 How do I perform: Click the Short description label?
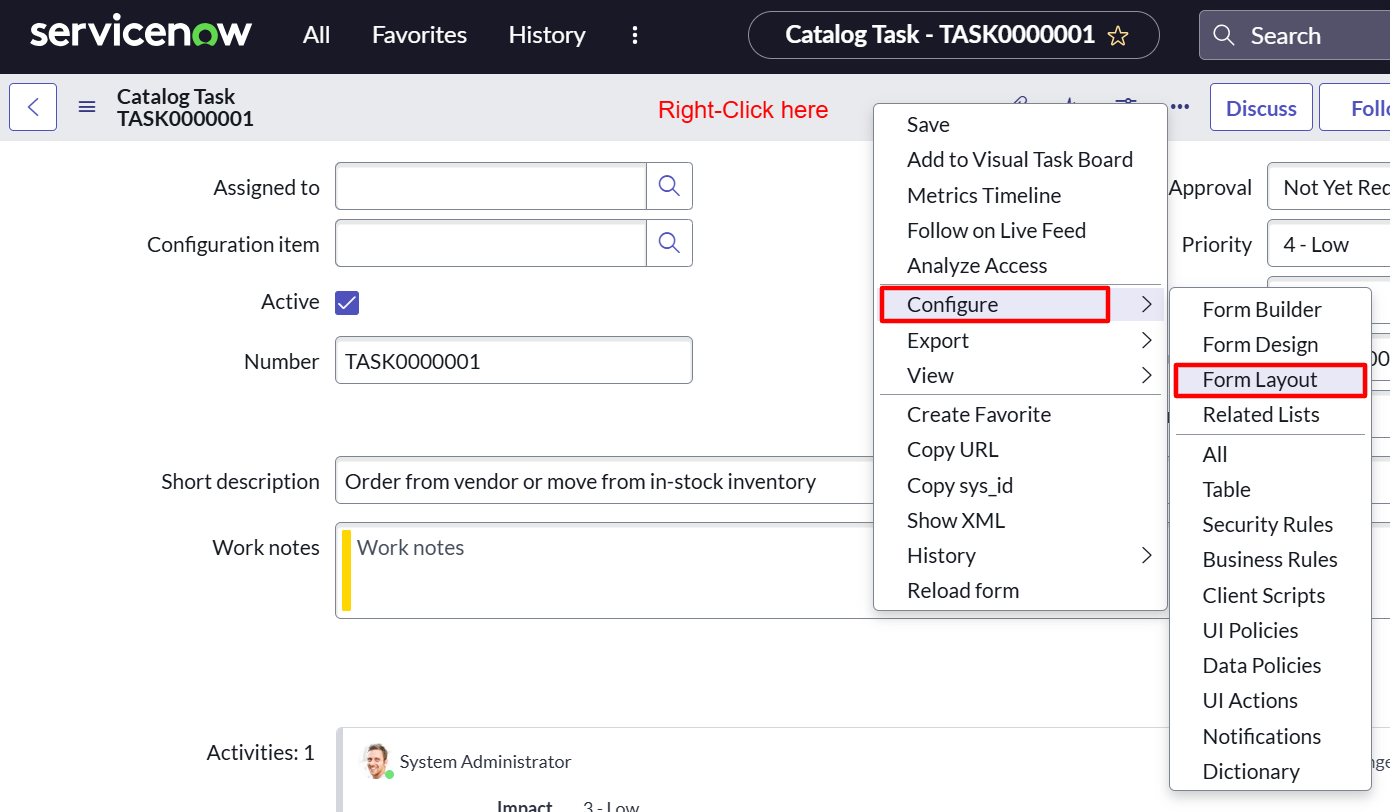click(240, 482)
